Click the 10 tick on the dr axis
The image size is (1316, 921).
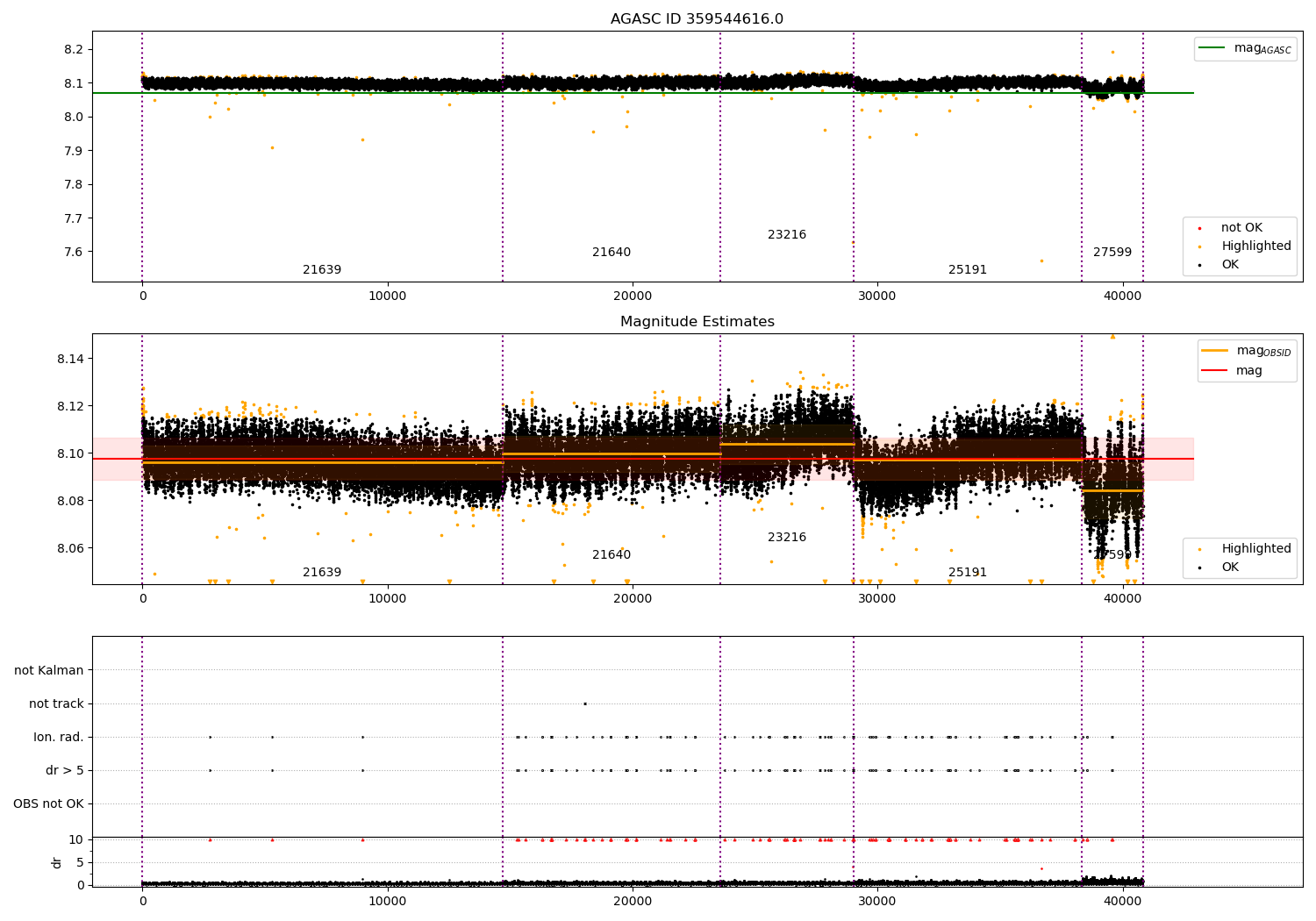click(x=76, y=840)
